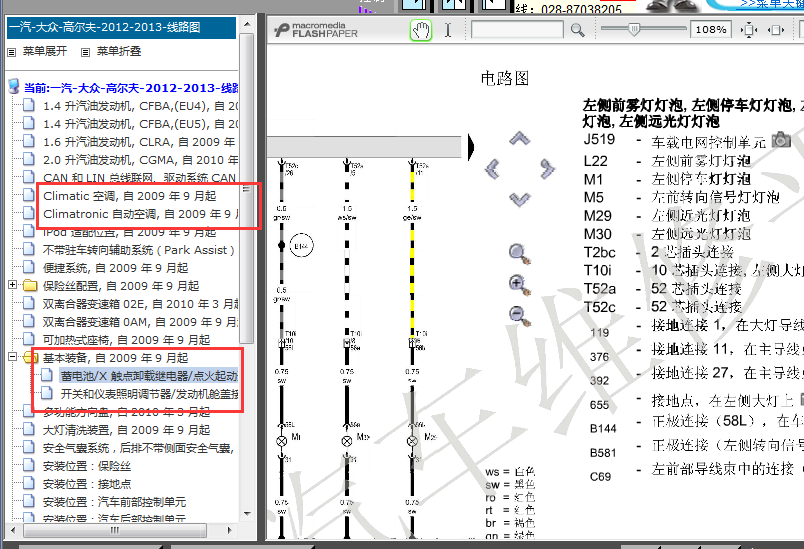Click the T52a 52 芯插头连接 legend row

click(x=662, y=289)
